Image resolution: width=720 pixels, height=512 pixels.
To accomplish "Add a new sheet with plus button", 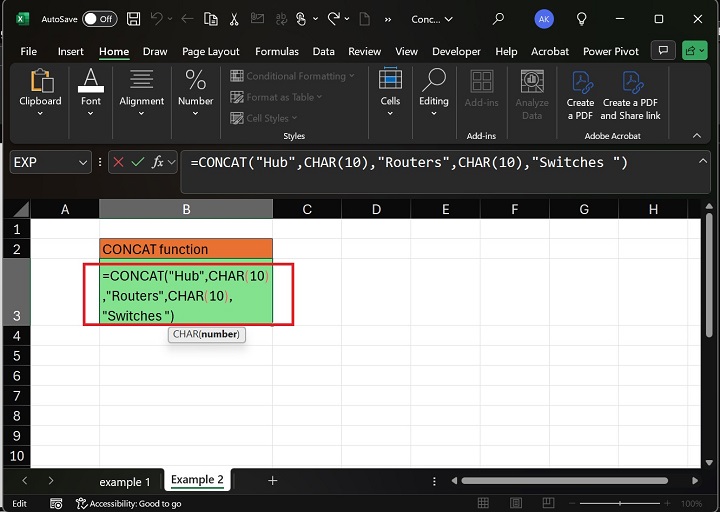I will [272, 481].
